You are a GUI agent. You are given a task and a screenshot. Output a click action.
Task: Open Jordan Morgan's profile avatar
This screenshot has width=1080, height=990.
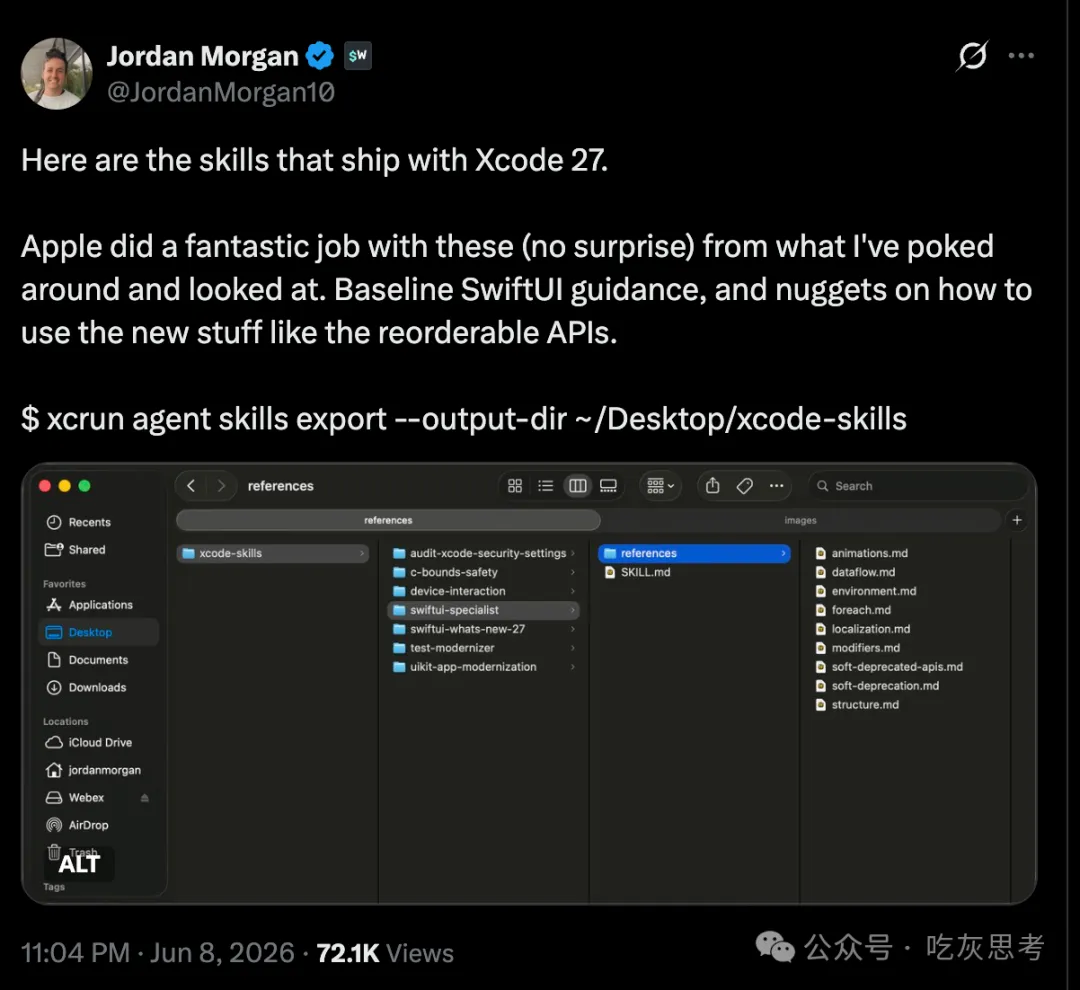click(x=56, y=74)
